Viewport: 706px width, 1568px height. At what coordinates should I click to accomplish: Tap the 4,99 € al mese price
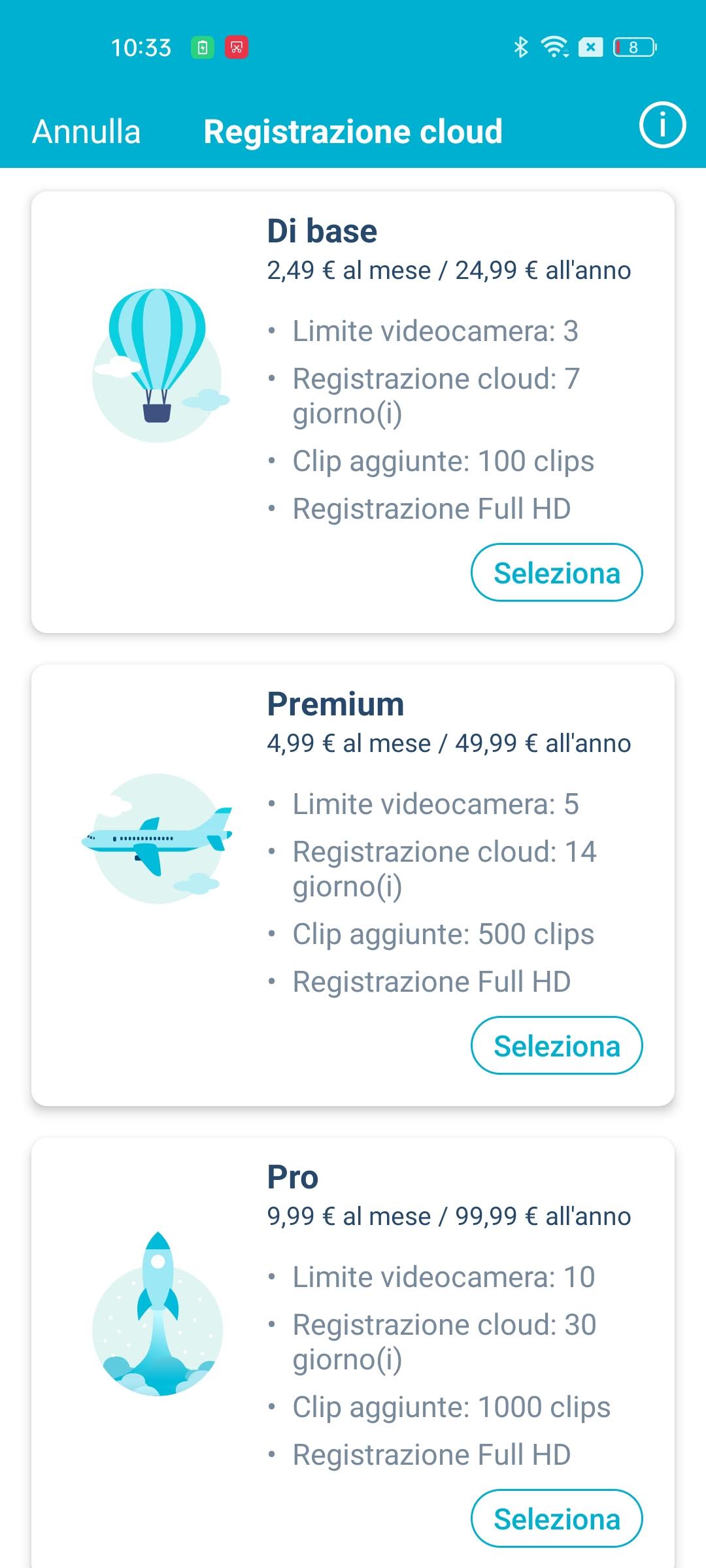pos(348,743)
